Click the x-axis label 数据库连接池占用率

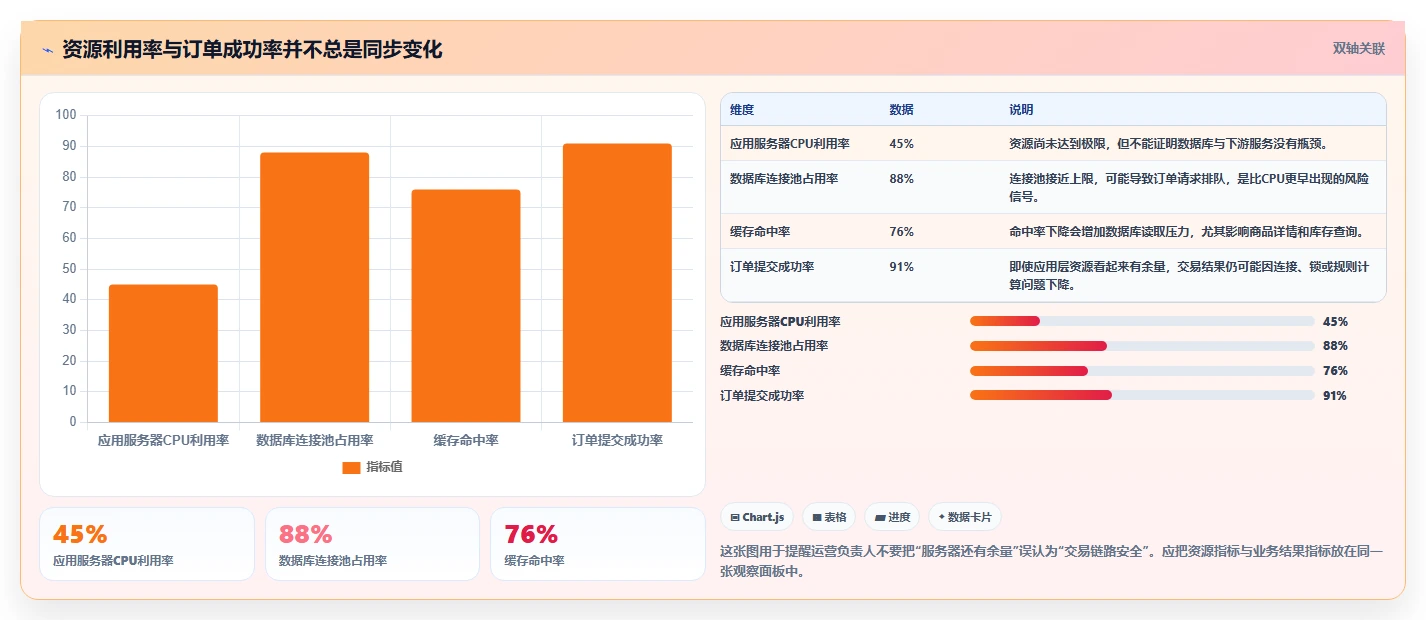pyautogui.click(x=314, y=440)
